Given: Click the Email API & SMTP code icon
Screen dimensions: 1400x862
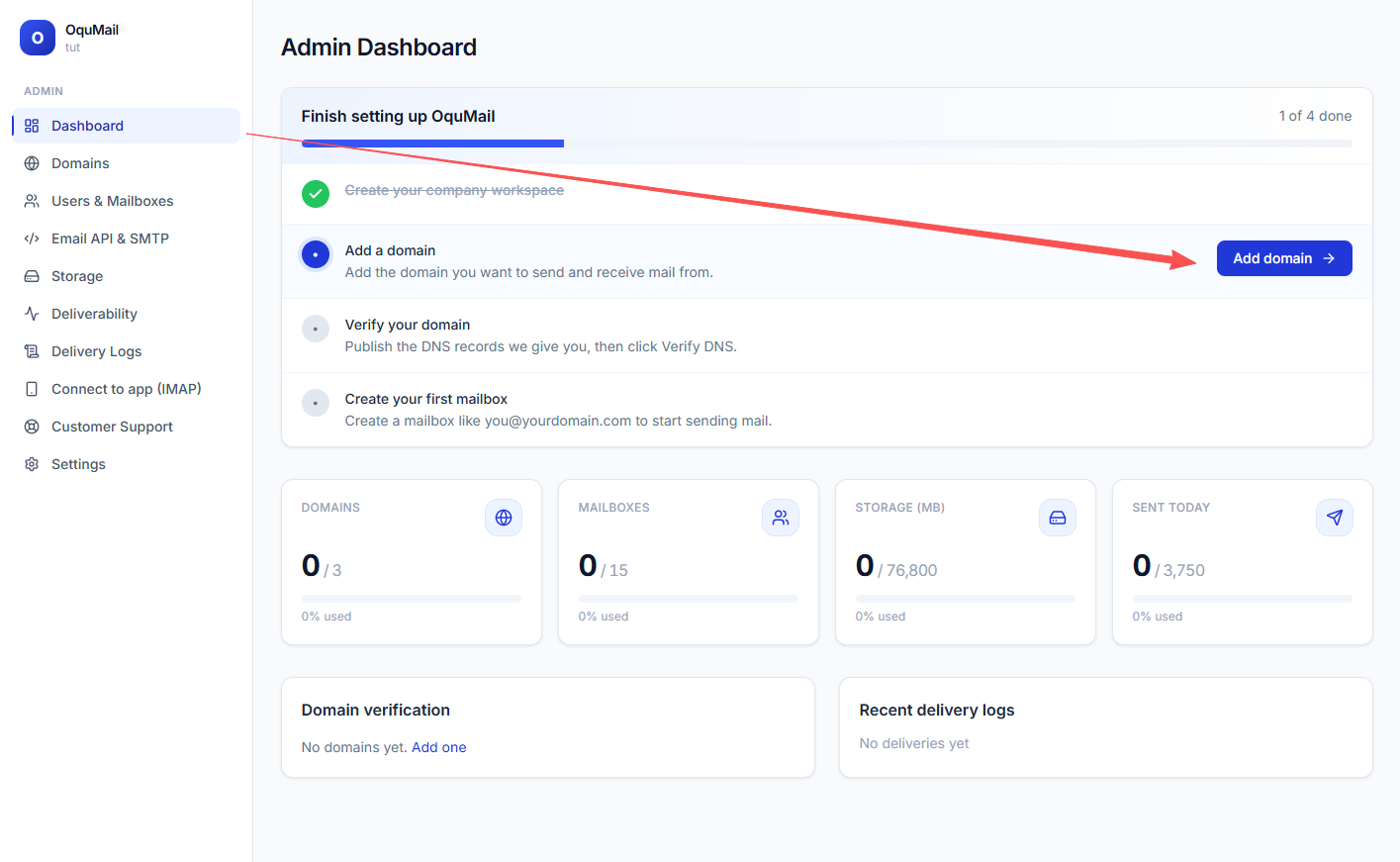Looking at the screenshot, I should pyautogui.click(x=32, y=239).
